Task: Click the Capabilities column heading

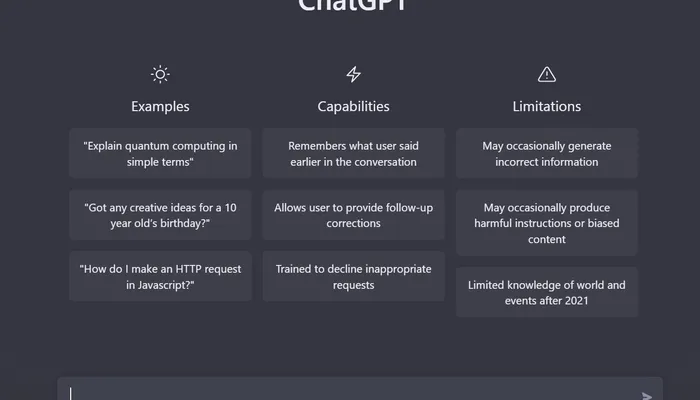Action: tap(353, 106)
